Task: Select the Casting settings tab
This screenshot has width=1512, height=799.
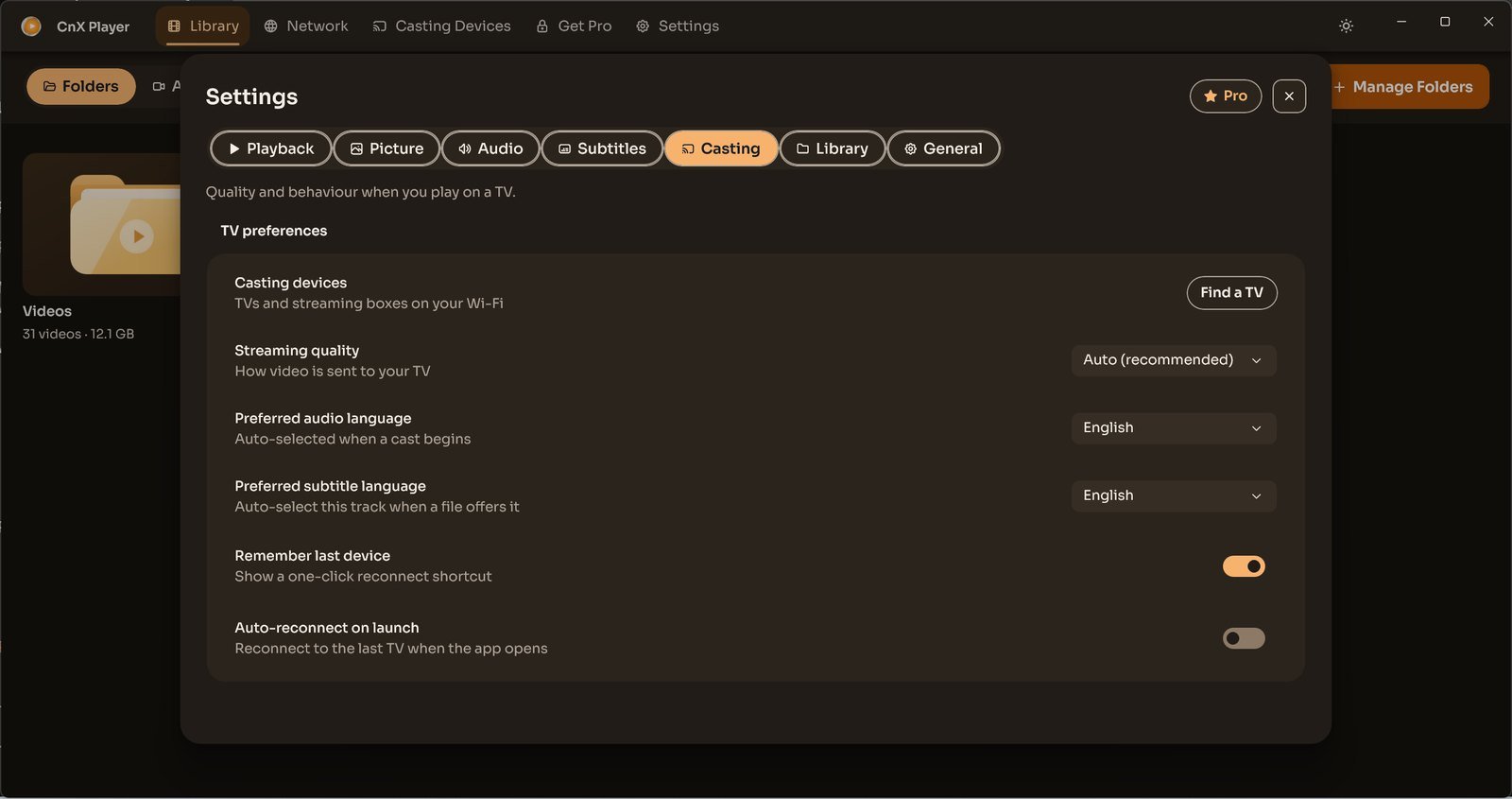Action: [x=721, y=148]
